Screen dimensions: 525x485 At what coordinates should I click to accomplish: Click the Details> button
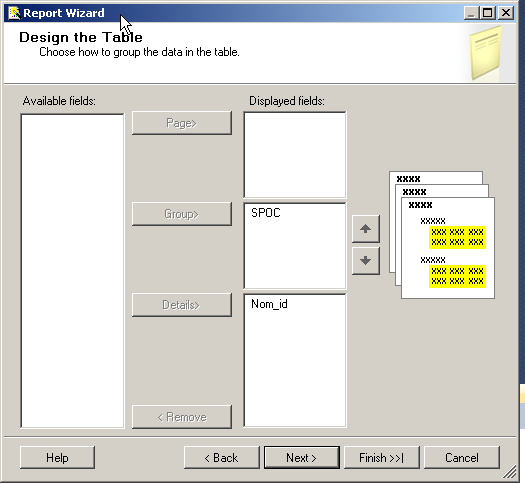click(x=182, y=305)
